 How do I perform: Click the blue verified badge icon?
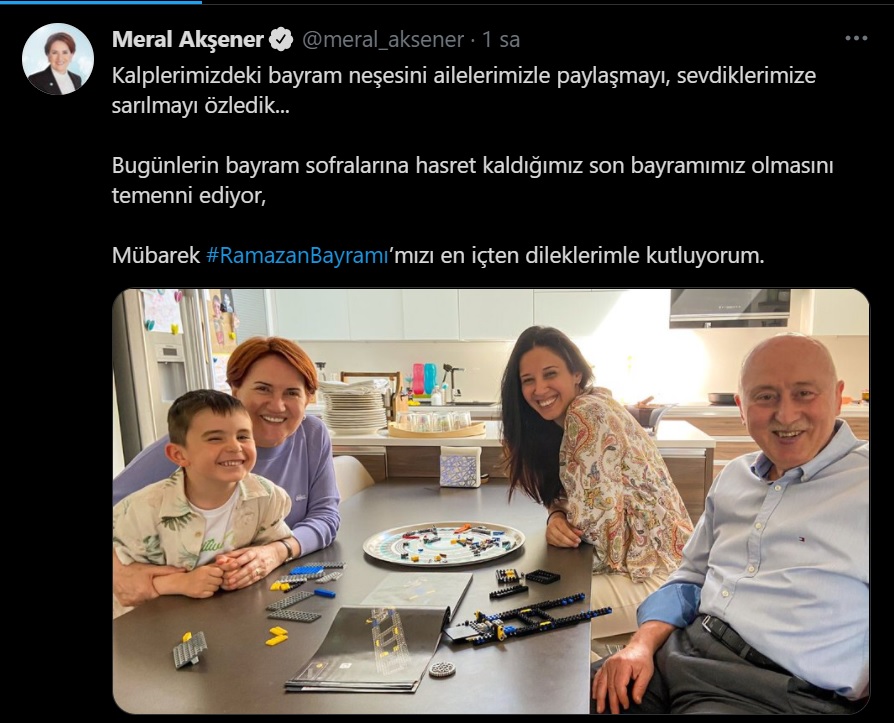point(281,39)
